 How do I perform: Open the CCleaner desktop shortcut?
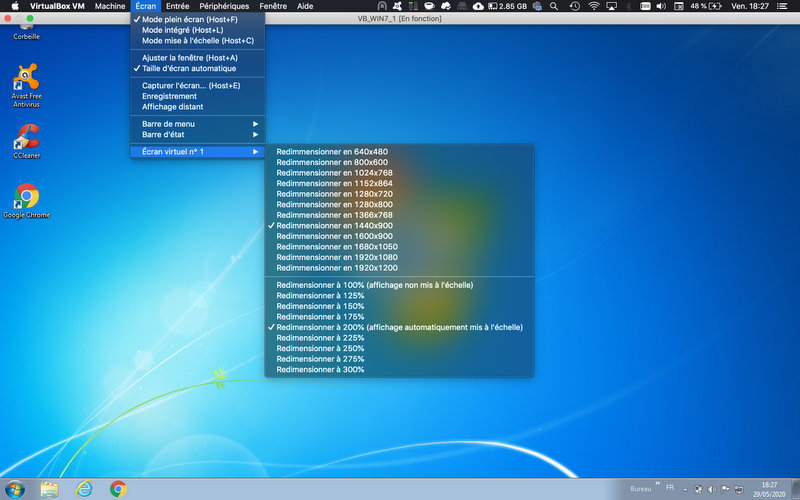click(27, 141)
